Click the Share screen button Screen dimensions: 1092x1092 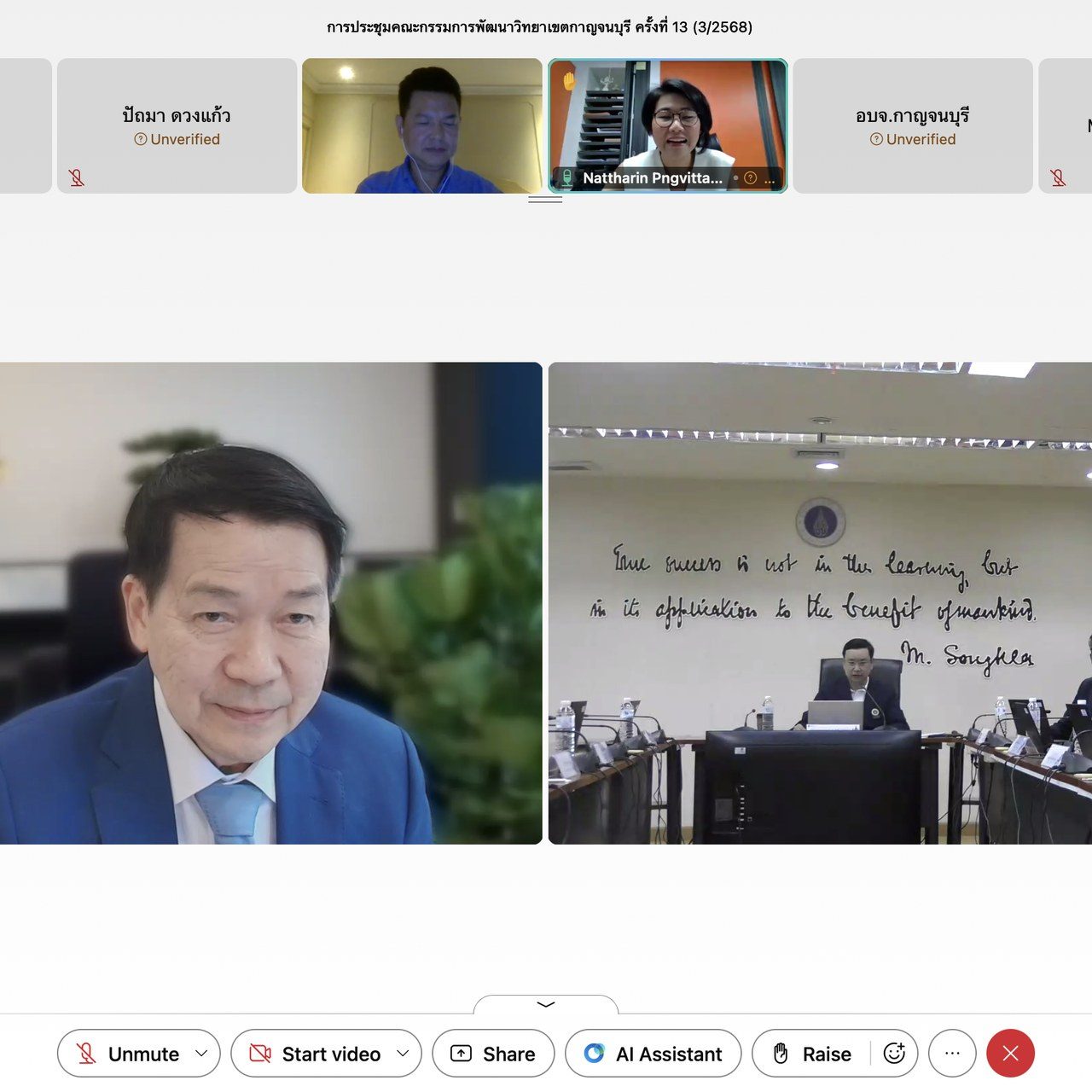point(493,1054)
